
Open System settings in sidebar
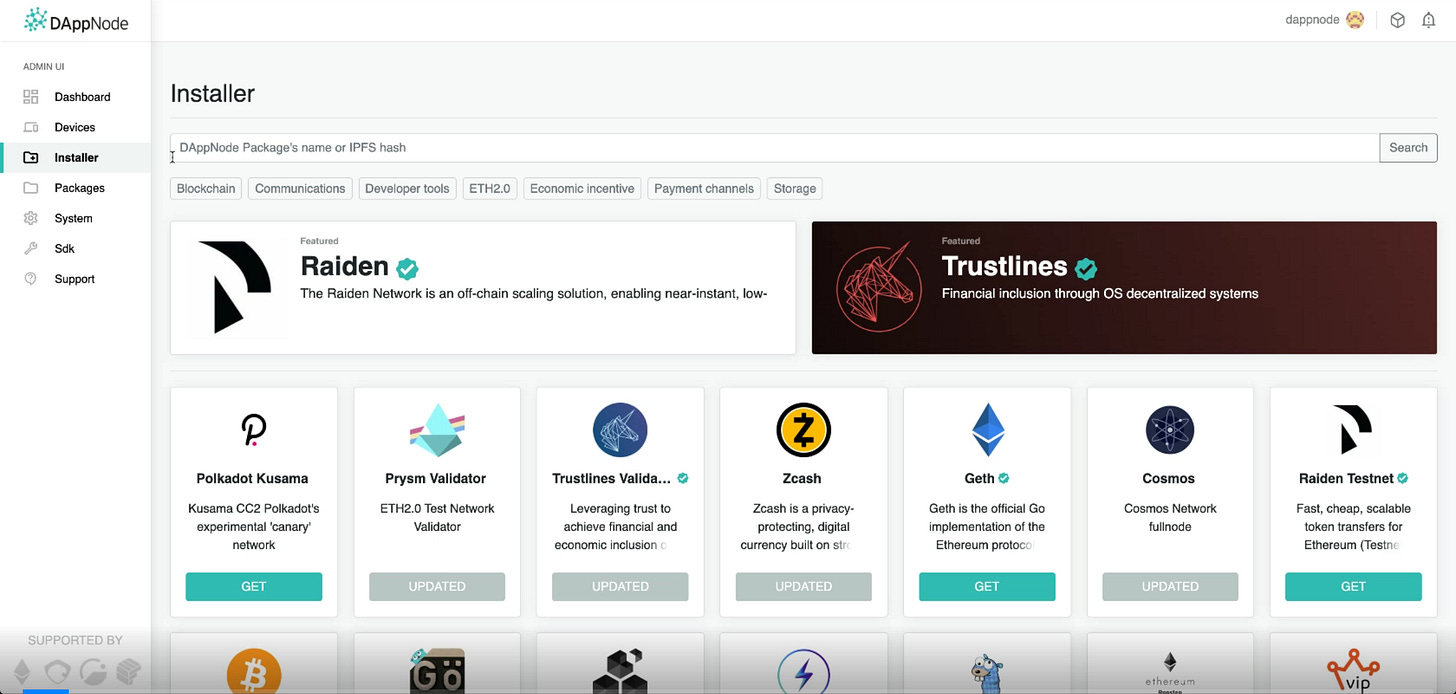pyautogui.click(x=73, y=218)
